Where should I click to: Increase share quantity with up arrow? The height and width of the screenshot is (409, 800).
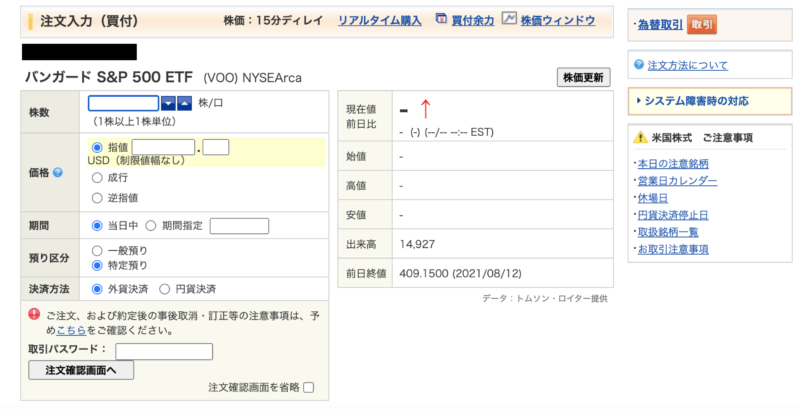pyautogui.click(x=184, y=104)
